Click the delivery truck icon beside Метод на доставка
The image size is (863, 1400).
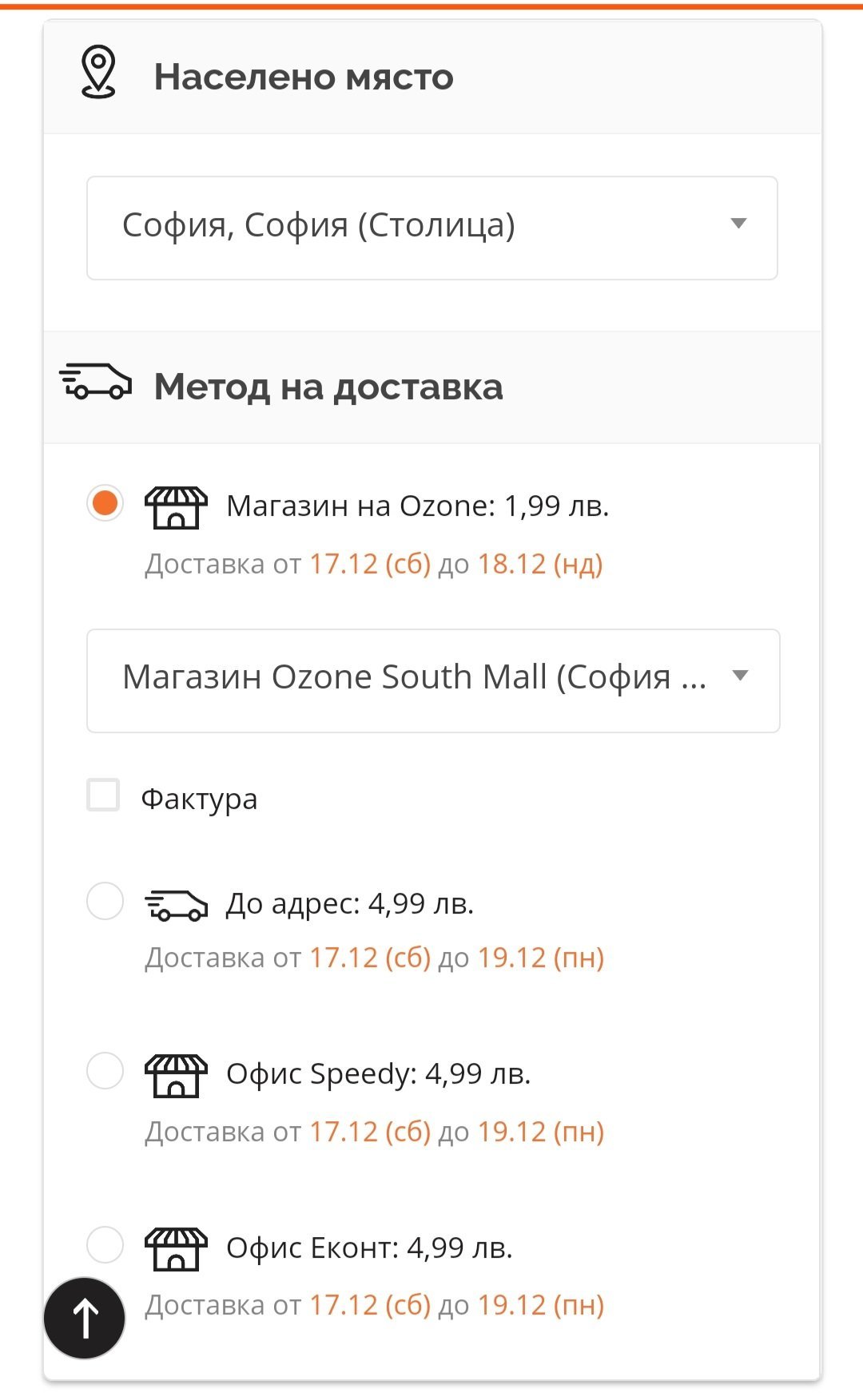(96, 382)
